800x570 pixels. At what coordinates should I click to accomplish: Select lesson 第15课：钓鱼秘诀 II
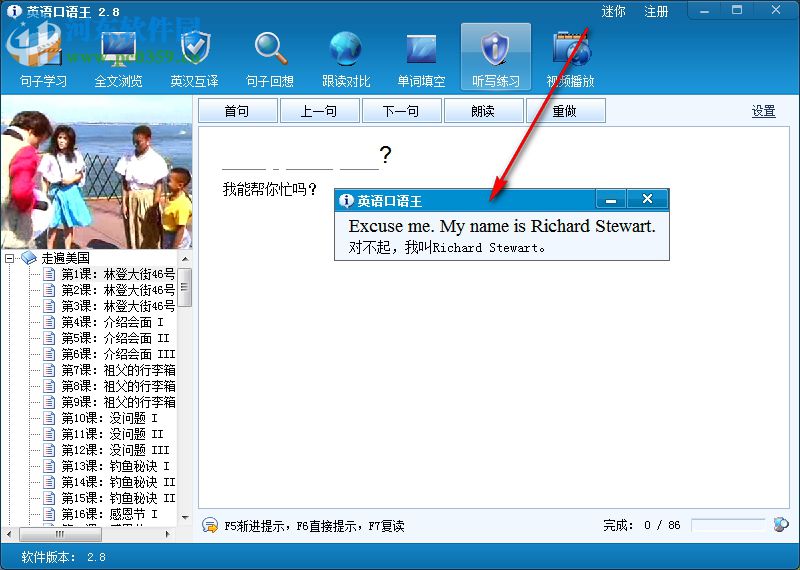pyautogui.click(x=118, y=498)
